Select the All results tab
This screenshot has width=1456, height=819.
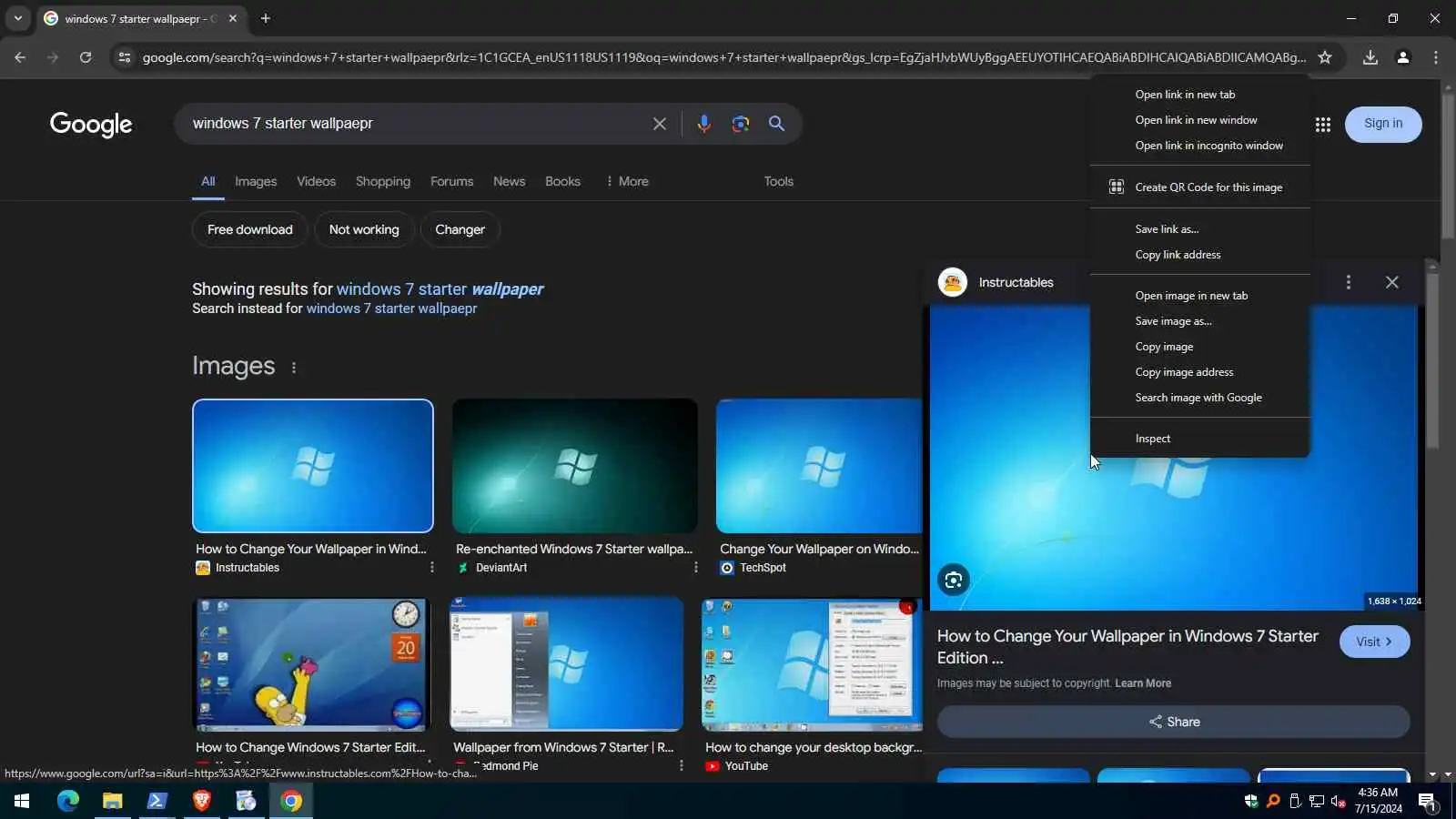pyautogui.click(x=208, y=181)
